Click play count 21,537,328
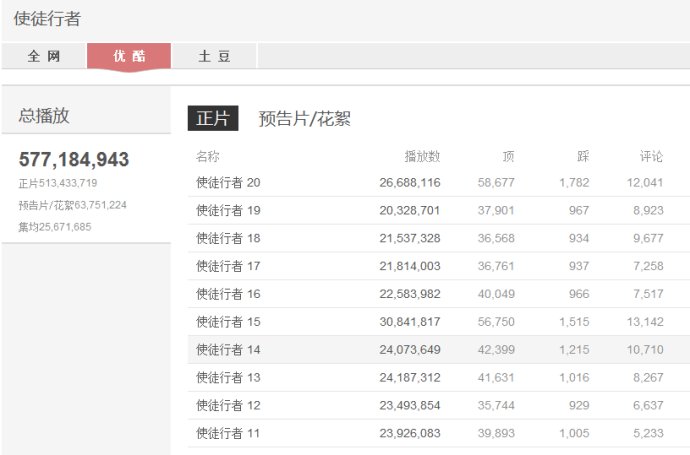690x455 pixels. 410,238
